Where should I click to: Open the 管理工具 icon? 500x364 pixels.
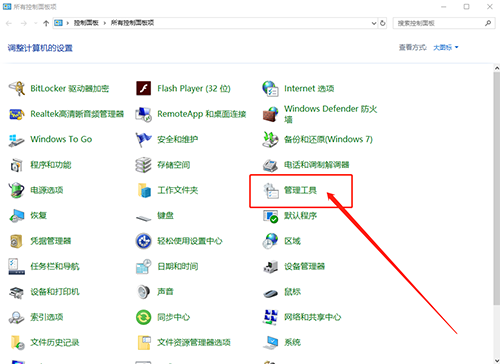[x=271, y=190]
